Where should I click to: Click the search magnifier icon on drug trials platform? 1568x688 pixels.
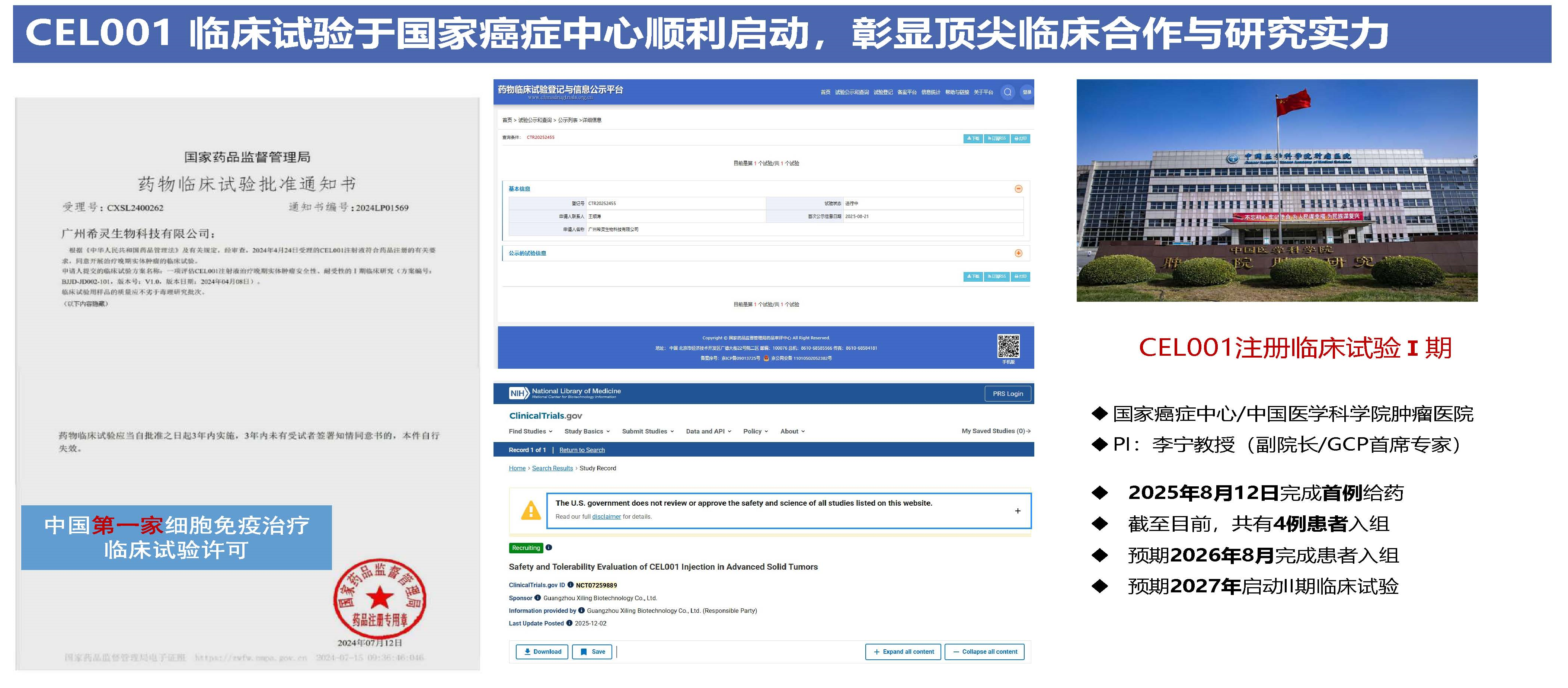[x=1007, y=92]
